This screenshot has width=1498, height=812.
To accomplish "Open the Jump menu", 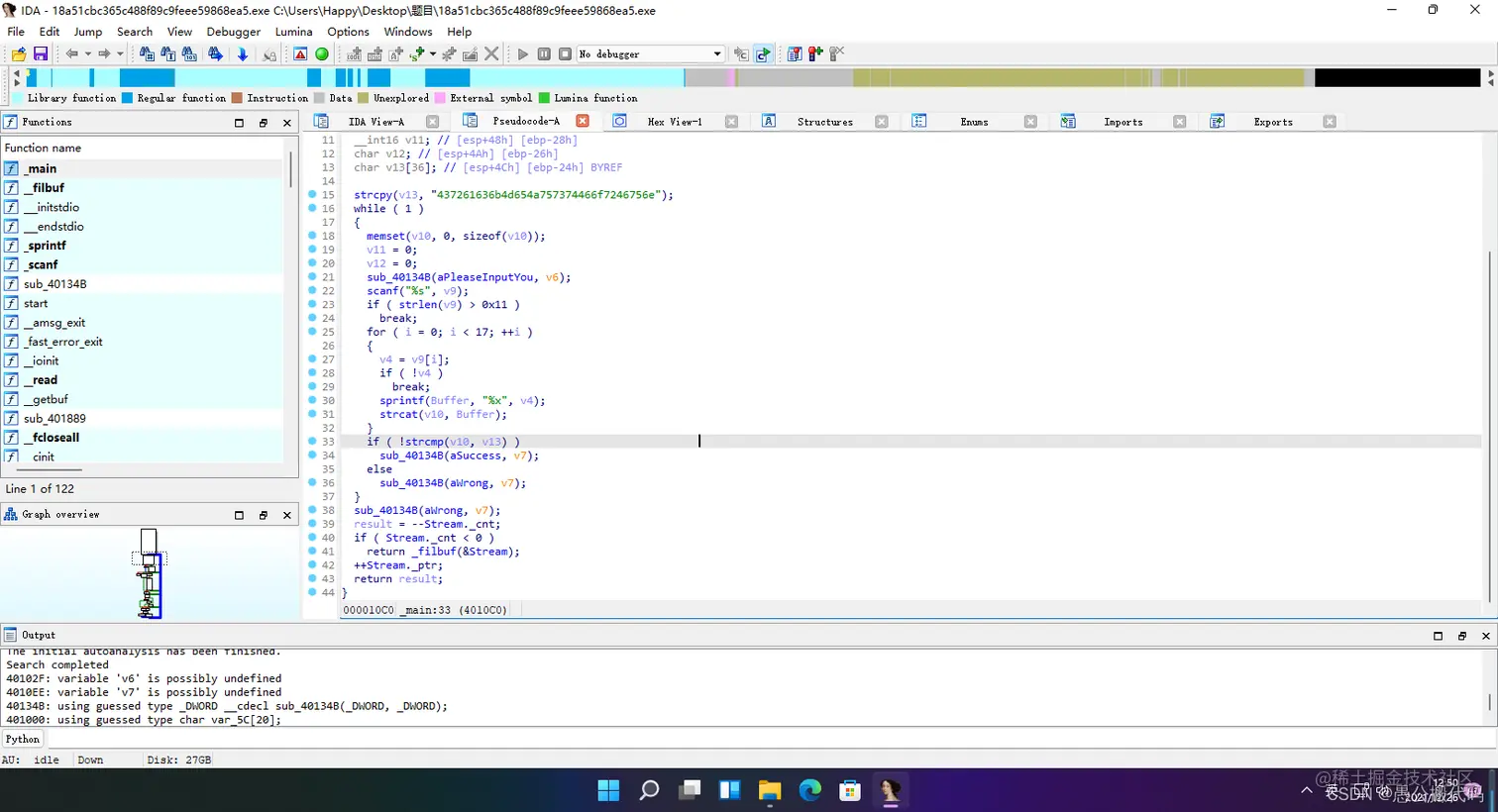I will click(x=88, y=32).
